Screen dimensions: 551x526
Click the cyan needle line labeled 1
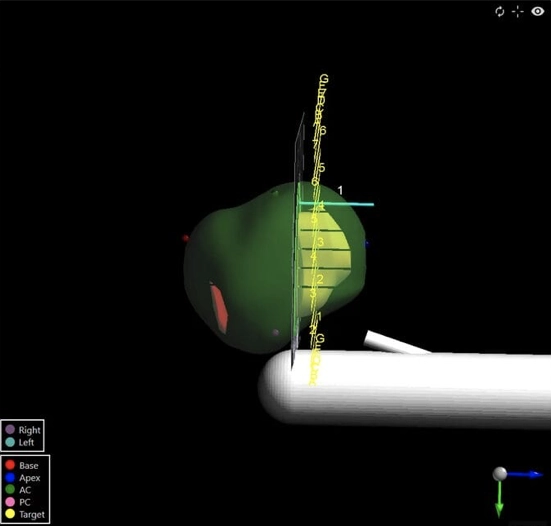point(336,204)
